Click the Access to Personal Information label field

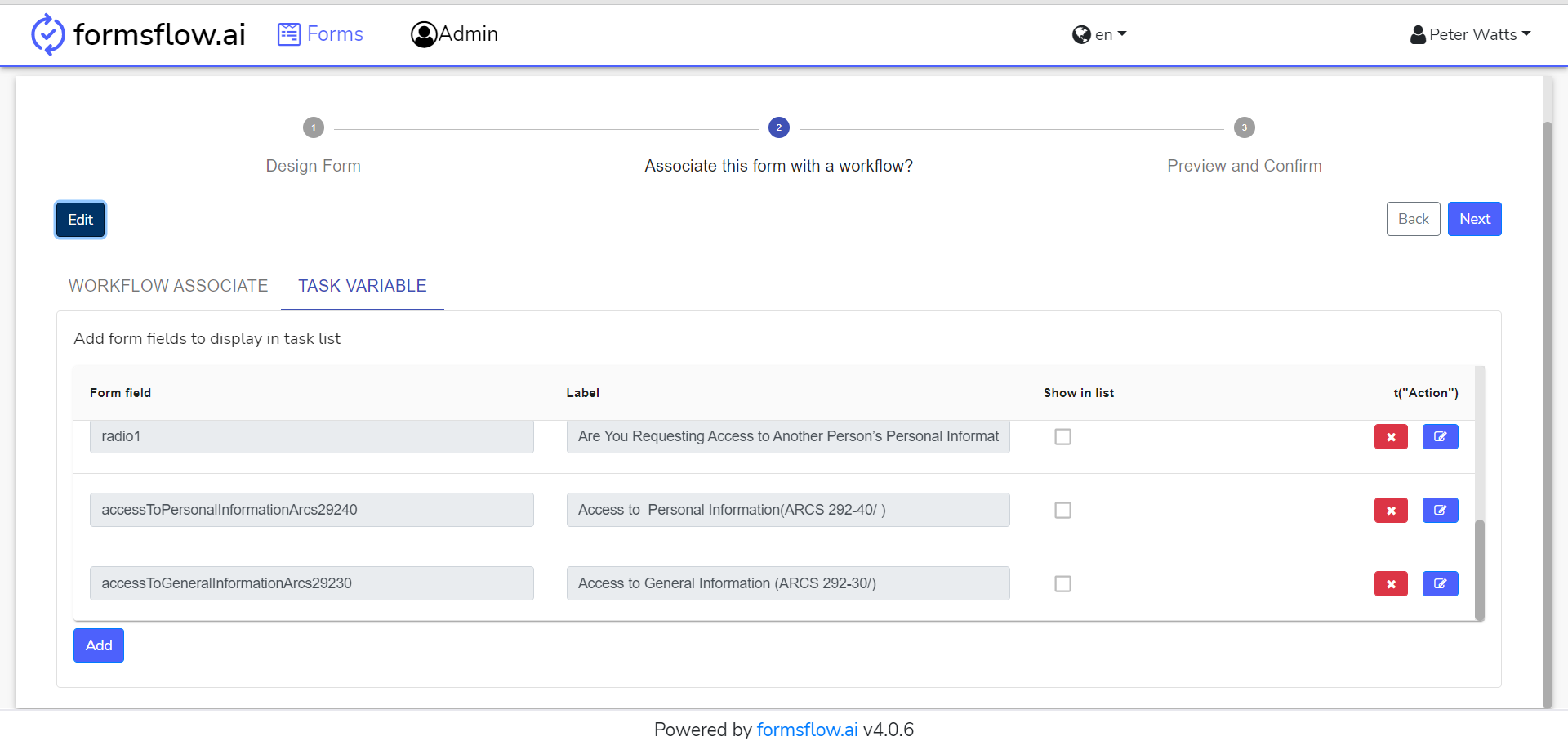tap(788, 510)
